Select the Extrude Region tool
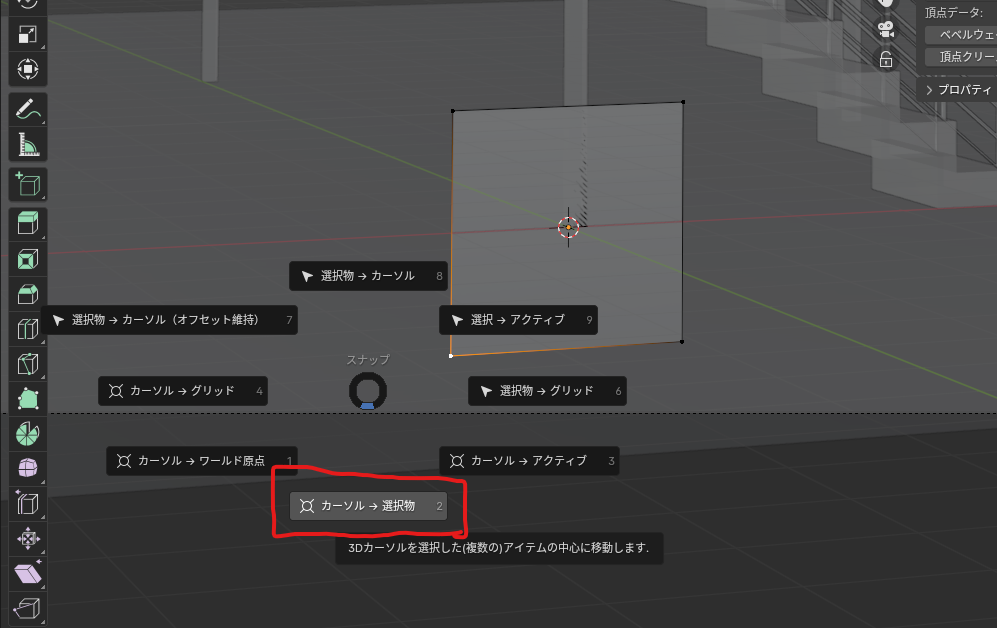Image resolution: width=997 pixels, height=628 pixels. coord(28,223)
